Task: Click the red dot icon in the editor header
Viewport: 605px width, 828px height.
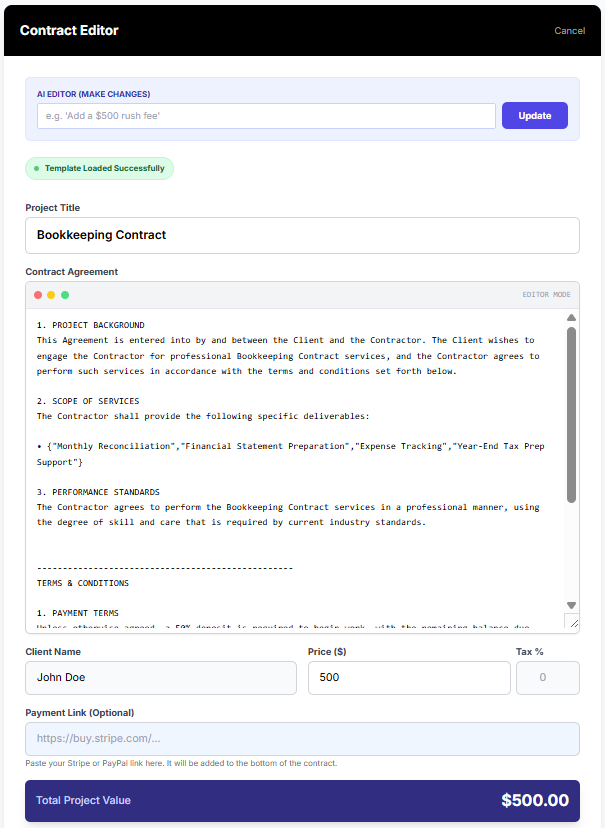Action: tap(38, 295)
